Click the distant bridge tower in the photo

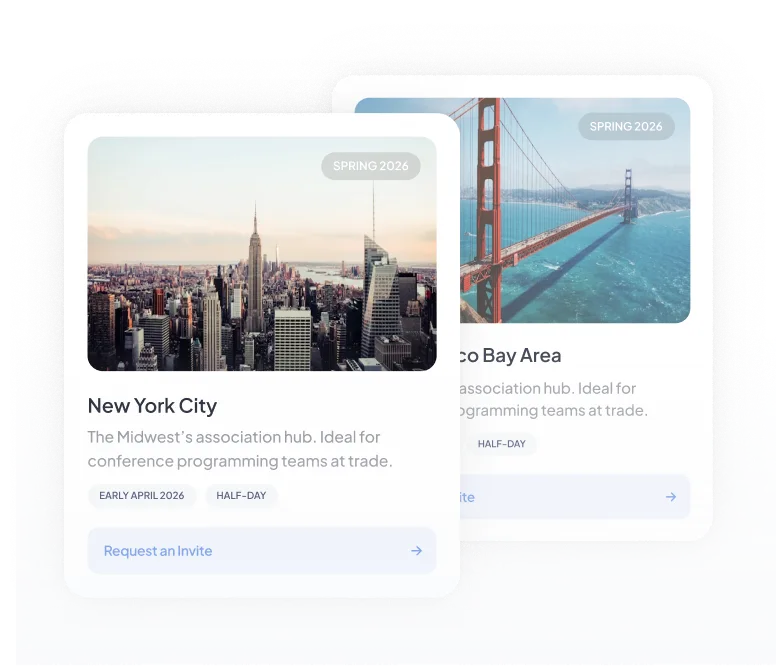click(x=629, y=195)
